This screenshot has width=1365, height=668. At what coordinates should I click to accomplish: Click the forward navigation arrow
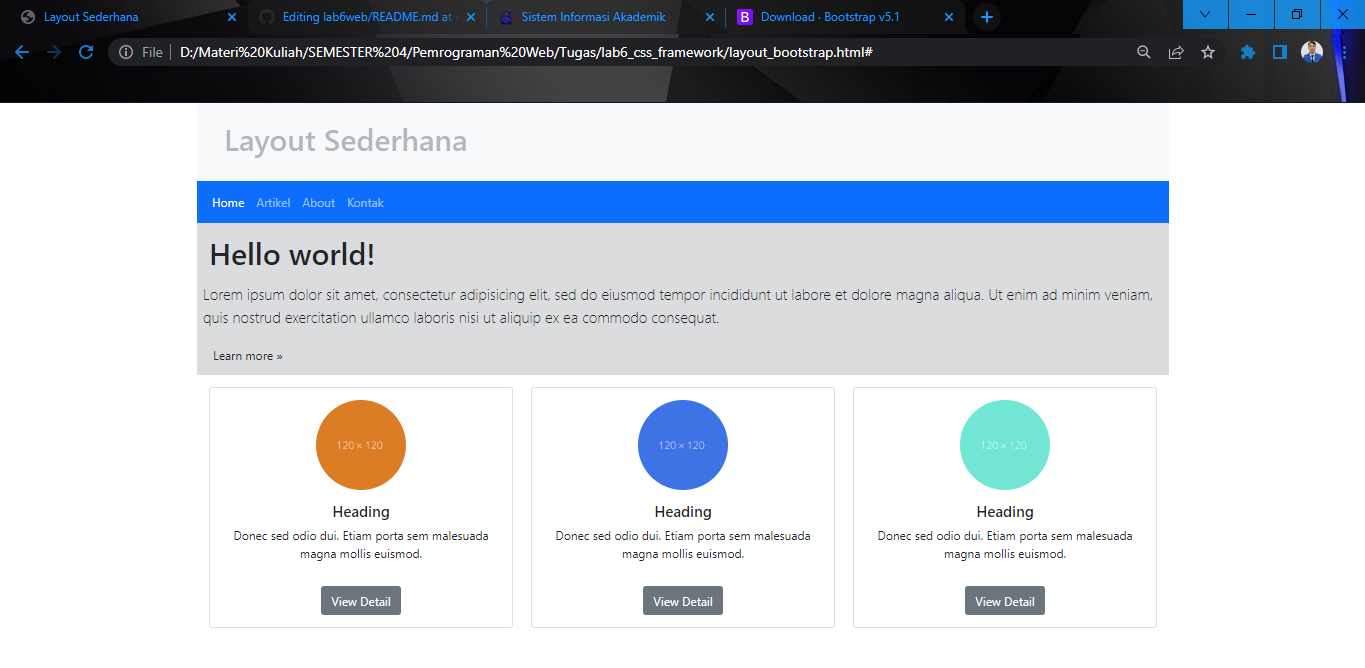pyautogui.click(x=53, y=51)
